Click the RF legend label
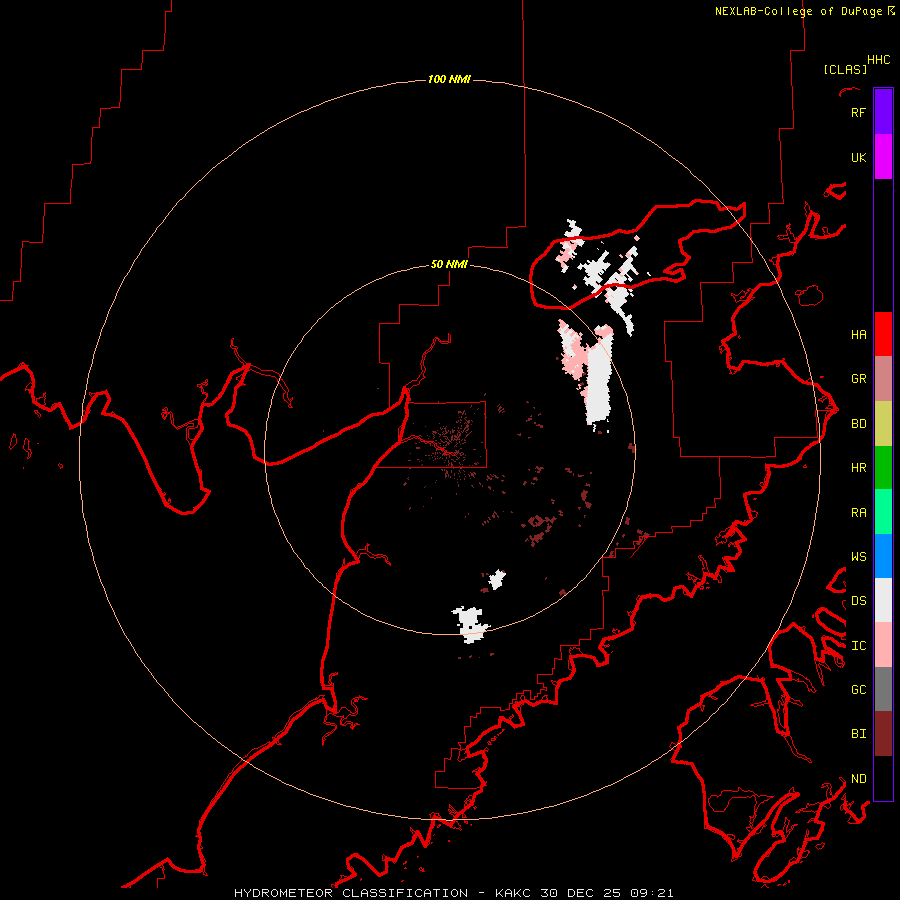Image resolution: width=900 pixels, height=900 pixels. coord(858,112)
